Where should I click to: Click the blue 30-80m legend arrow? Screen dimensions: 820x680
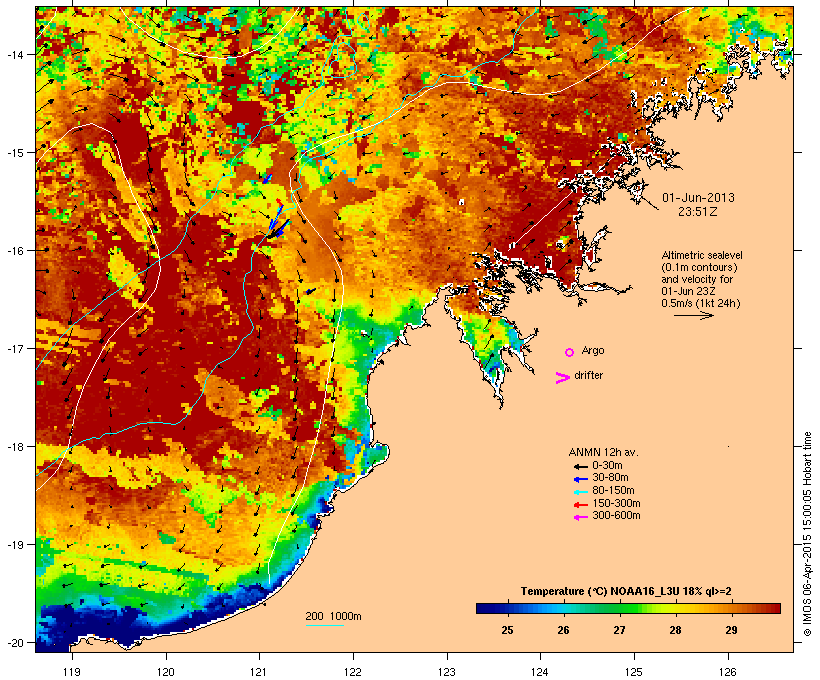coord(581,479)
